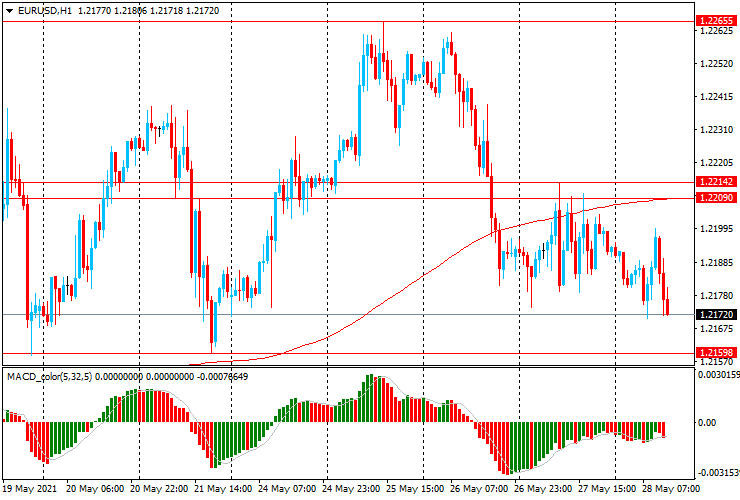Click the 1.21780 price scale value
Viewport: 740px width, 500px height.
(x=717, y=296)
